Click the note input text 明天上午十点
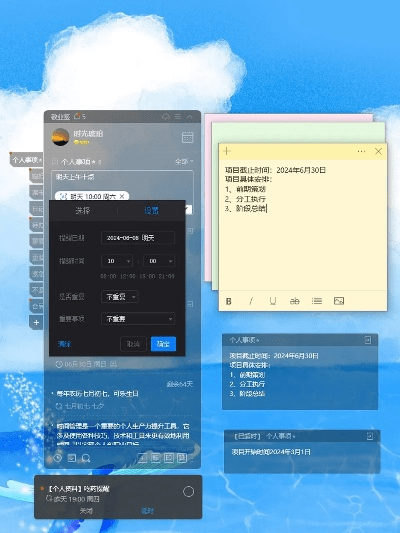The width and height of the screenshot is (400, 533). pyautogui.click(x=75, y=177)
